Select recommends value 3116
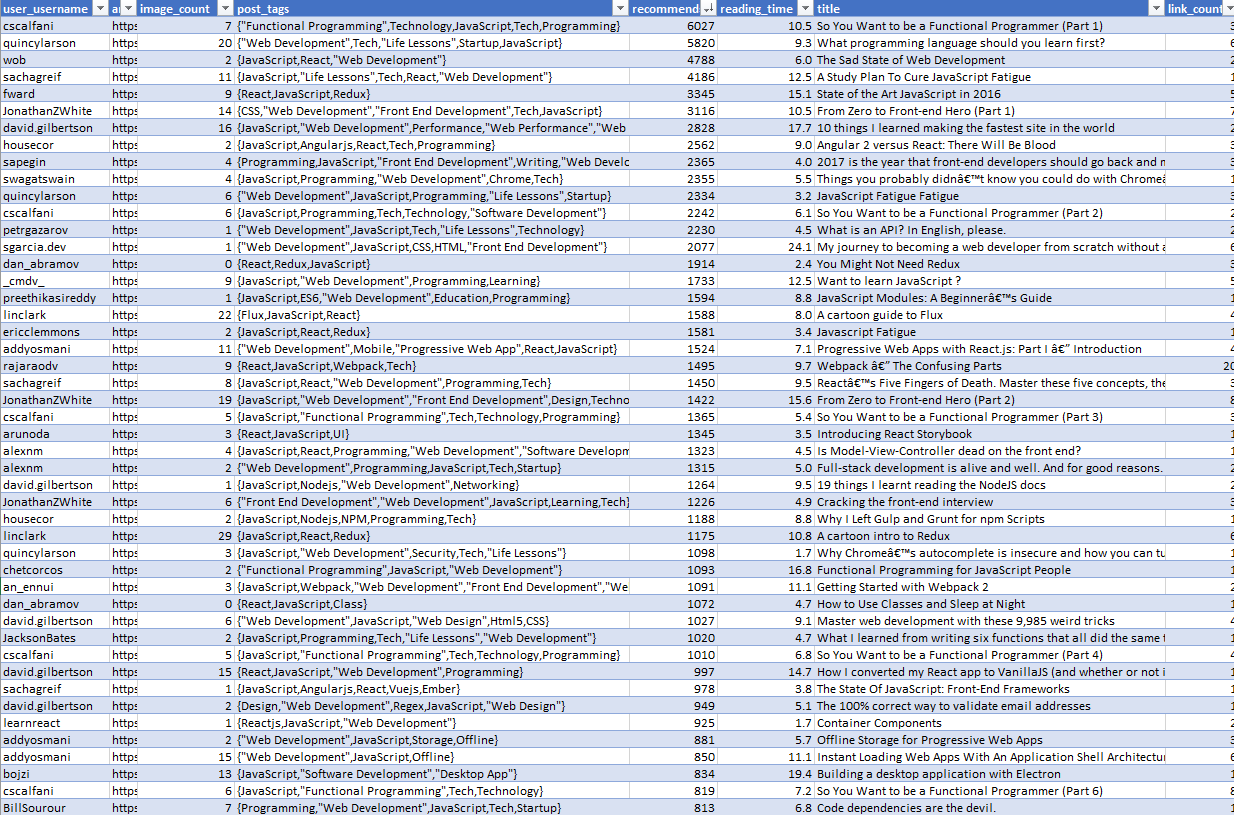 (701, 111)
